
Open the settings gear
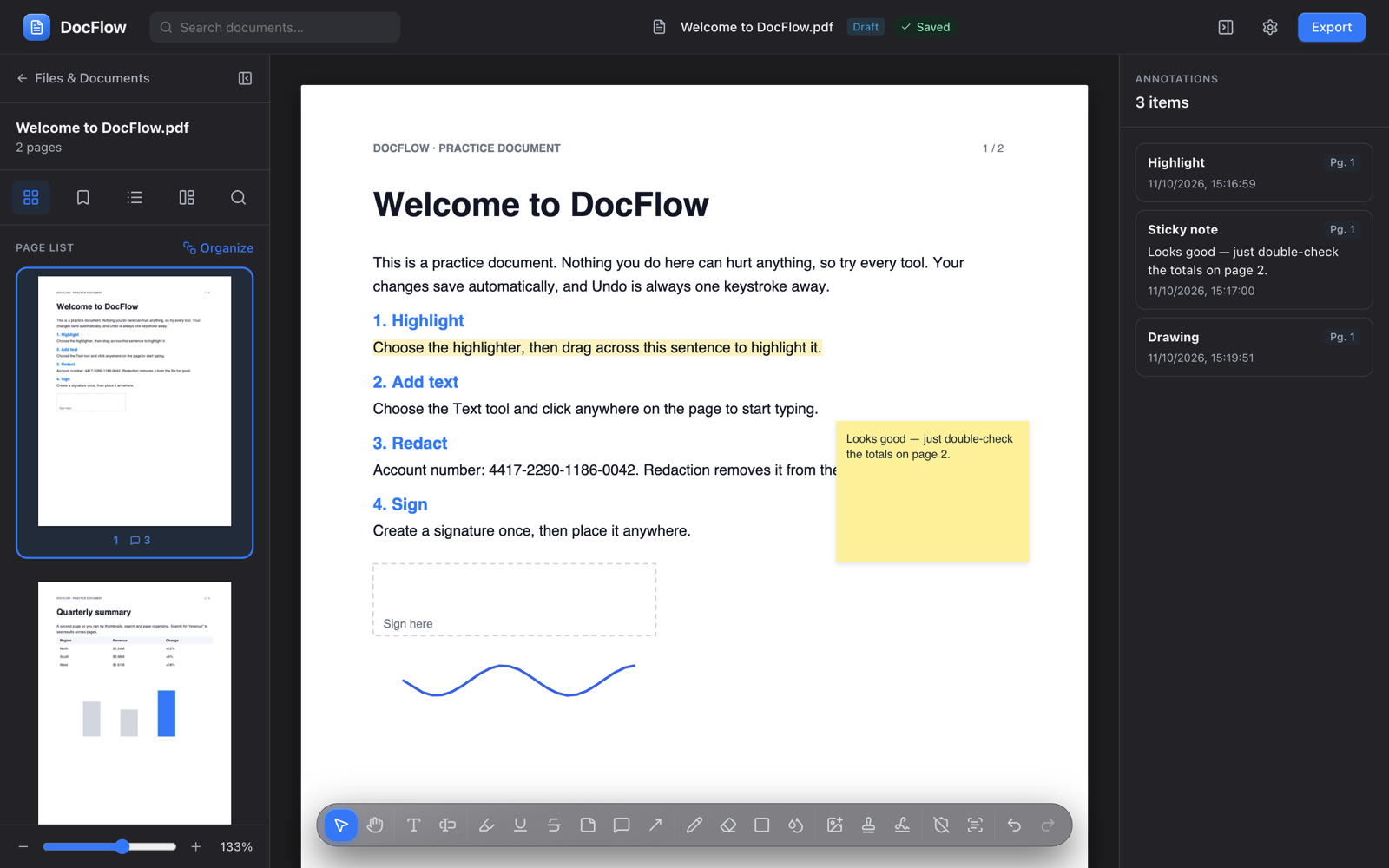coord(1270,27)
